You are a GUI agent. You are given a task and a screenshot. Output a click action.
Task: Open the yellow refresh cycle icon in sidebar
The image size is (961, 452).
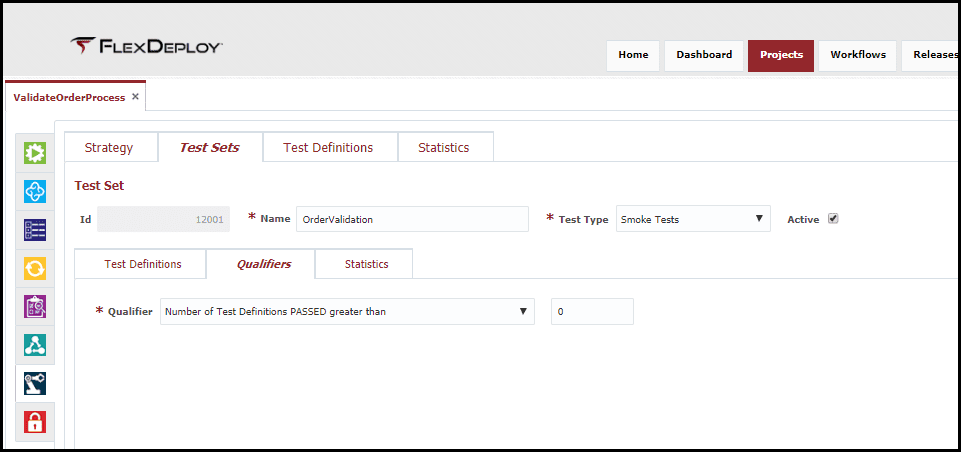35,268
